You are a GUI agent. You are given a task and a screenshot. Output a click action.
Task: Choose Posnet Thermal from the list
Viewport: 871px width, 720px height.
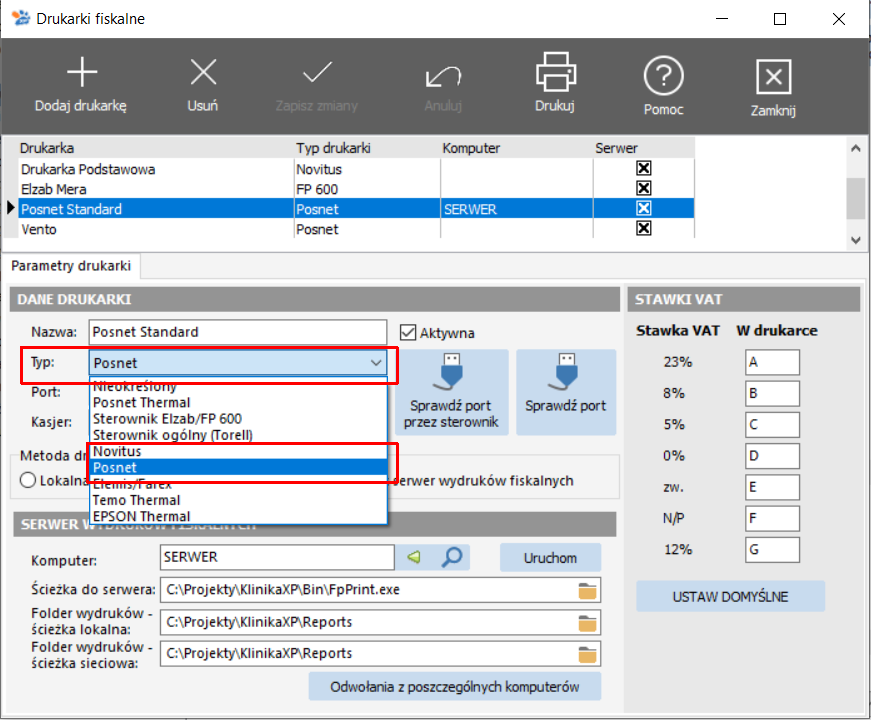coord(238,402)
